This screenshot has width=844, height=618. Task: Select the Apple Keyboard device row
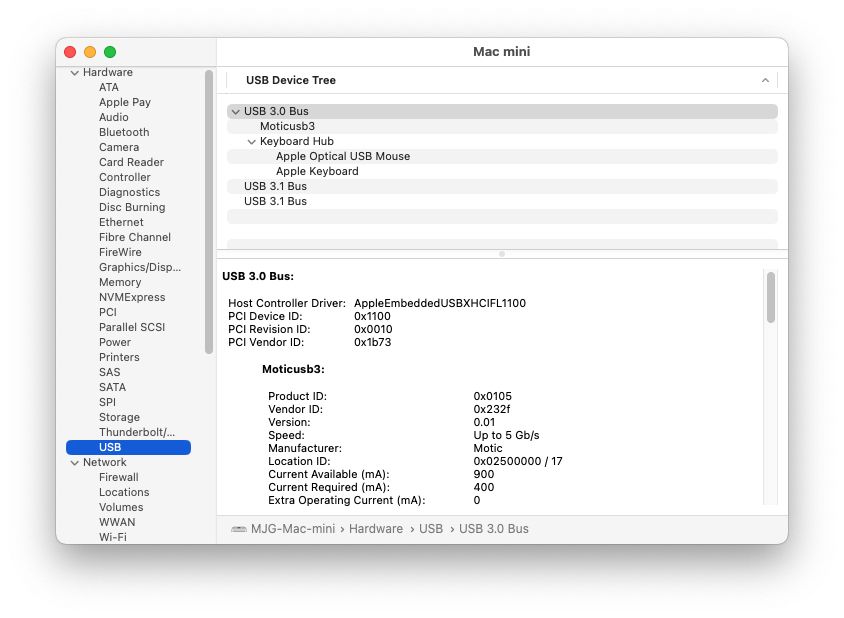[x=502, y=172]
